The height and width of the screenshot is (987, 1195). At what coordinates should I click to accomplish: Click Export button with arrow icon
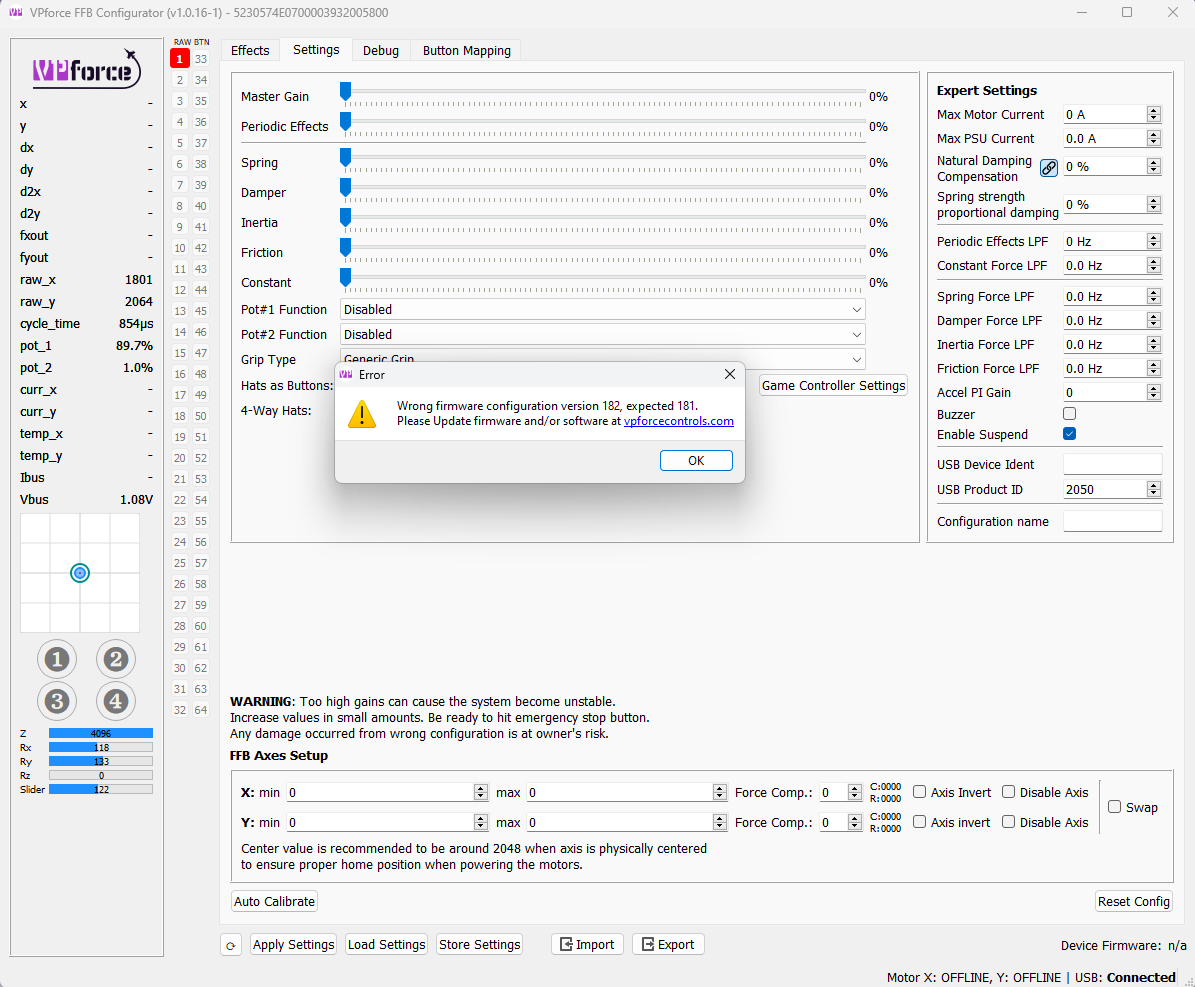668,944
